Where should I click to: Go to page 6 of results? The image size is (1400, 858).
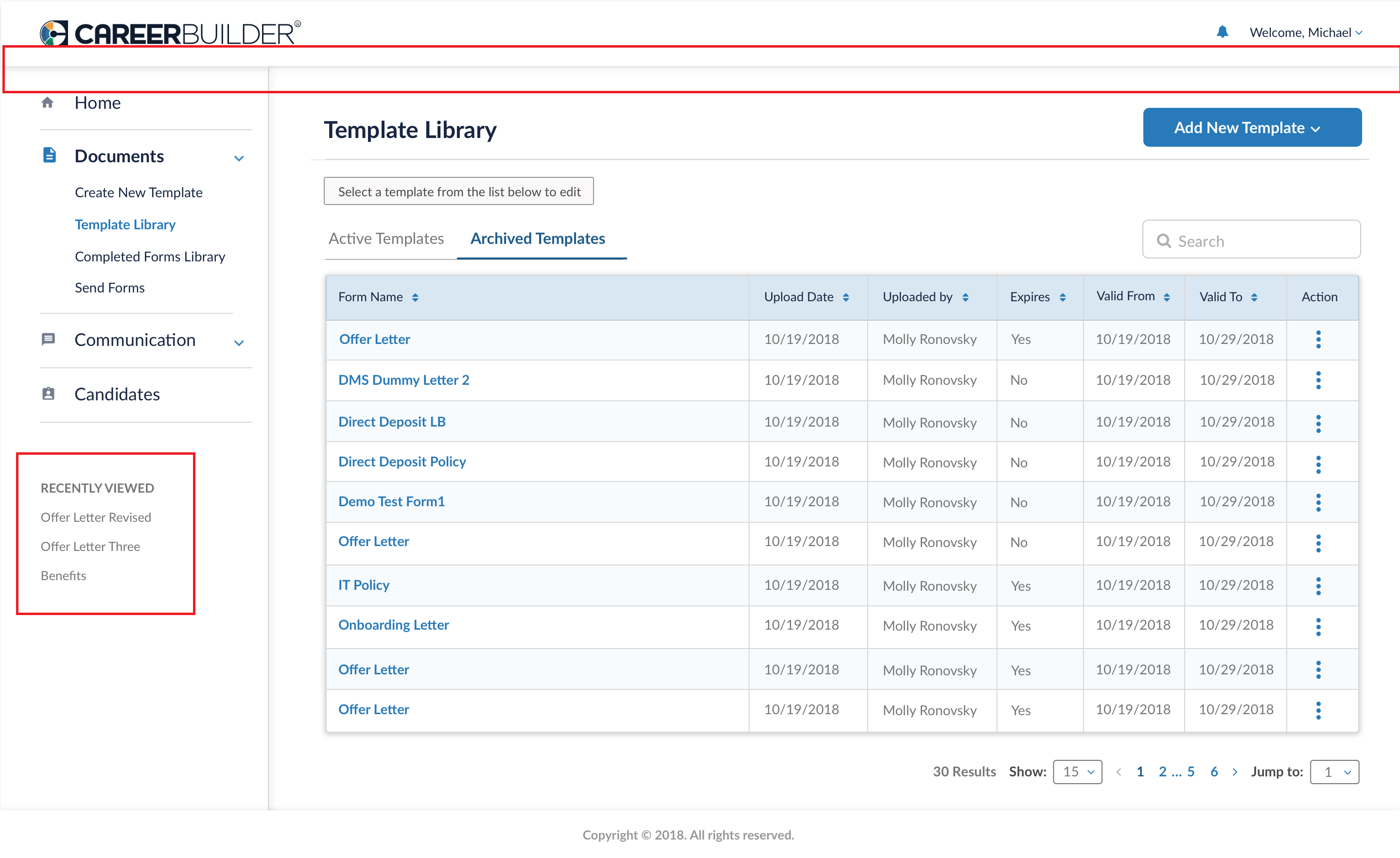point(1214,772)
